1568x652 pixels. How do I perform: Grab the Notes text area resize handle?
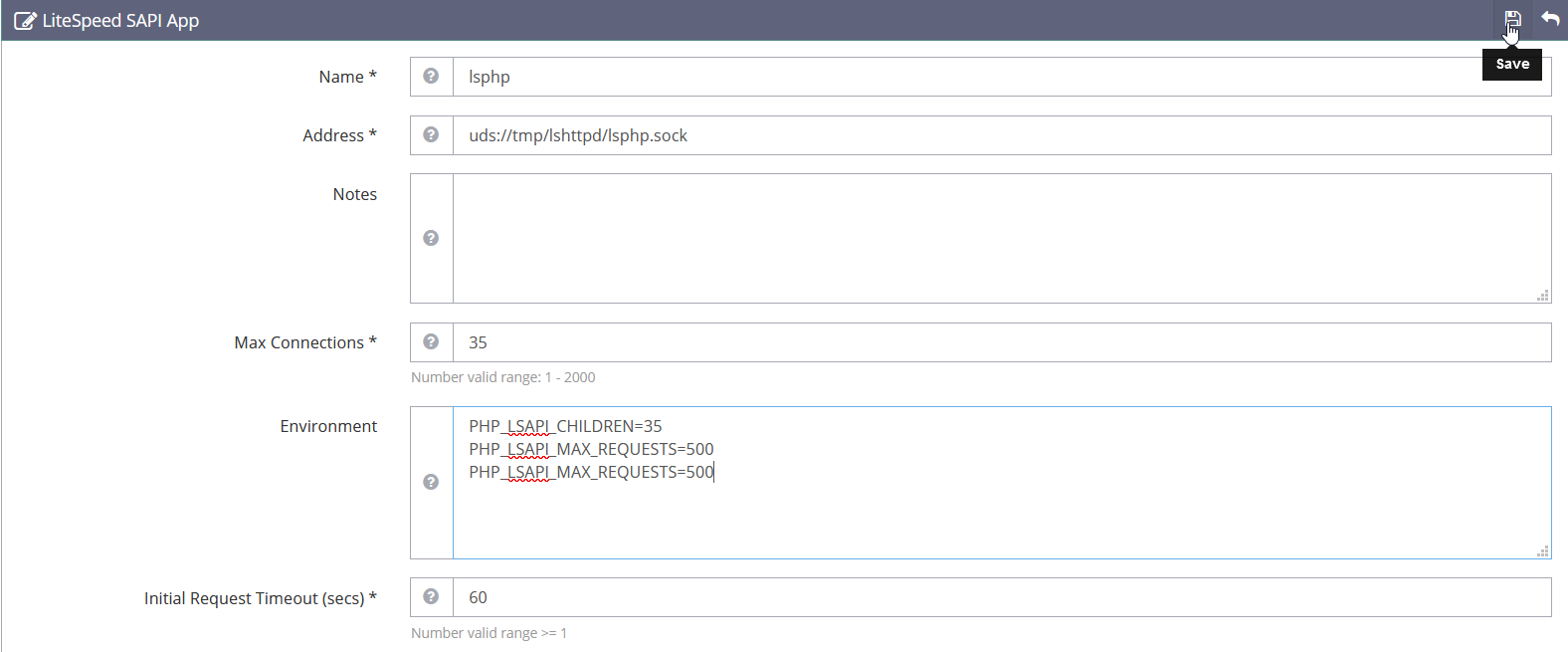click(1543, 296)
